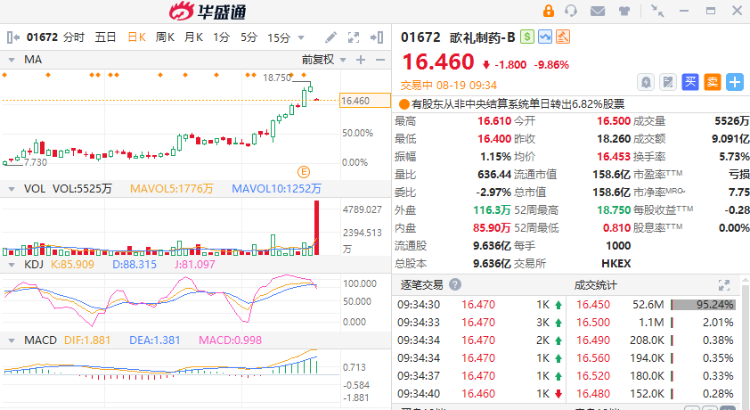Click the 09:34:33 trade with 3K volume
This screenshot has width=750, height=410.
pos(480,322)
